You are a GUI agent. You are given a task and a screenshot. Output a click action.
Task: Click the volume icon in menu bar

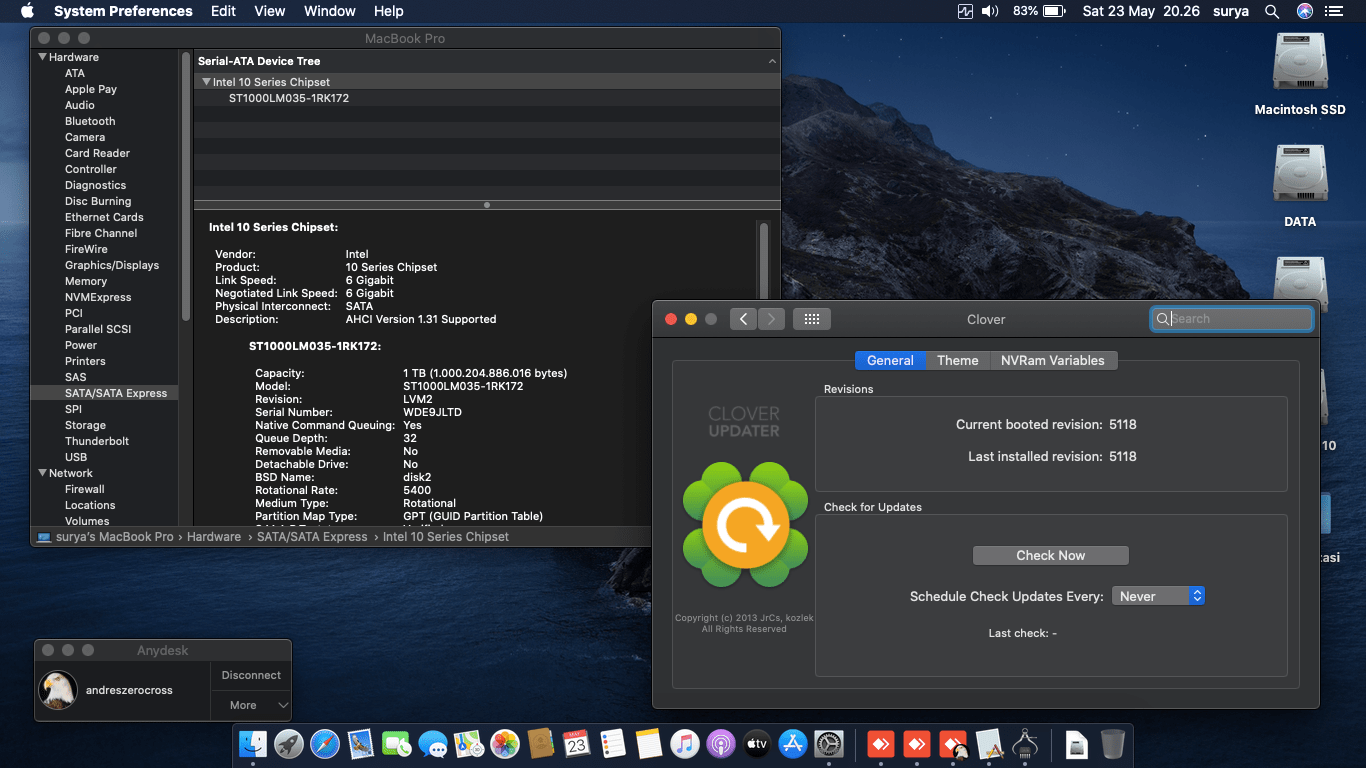pyautogui.click(x=990, y=11)
